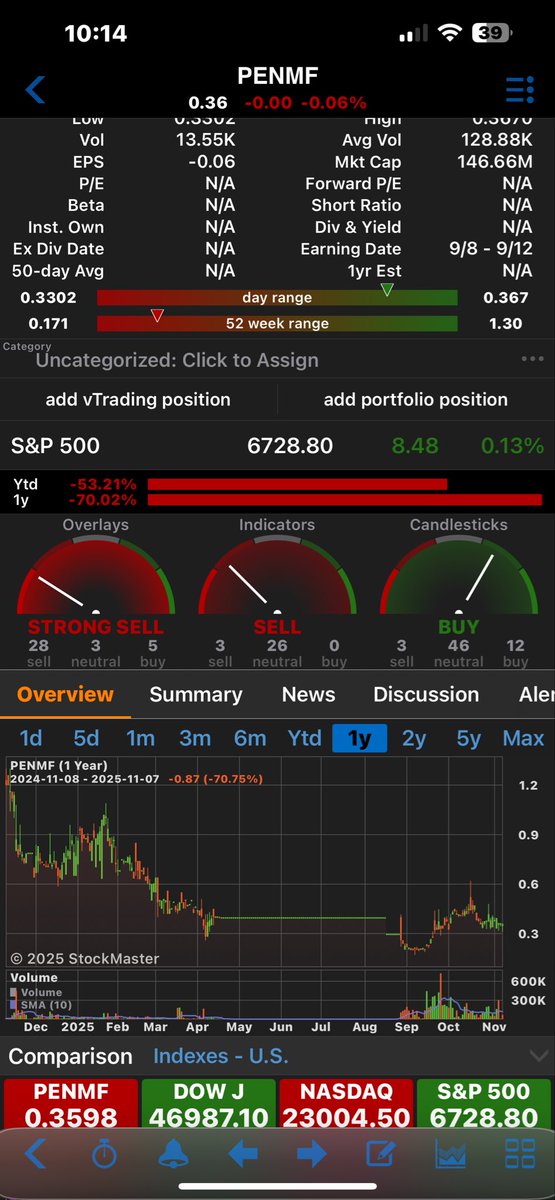Tap the Wi-Fi icon in status bar

(x=449, y=33)
